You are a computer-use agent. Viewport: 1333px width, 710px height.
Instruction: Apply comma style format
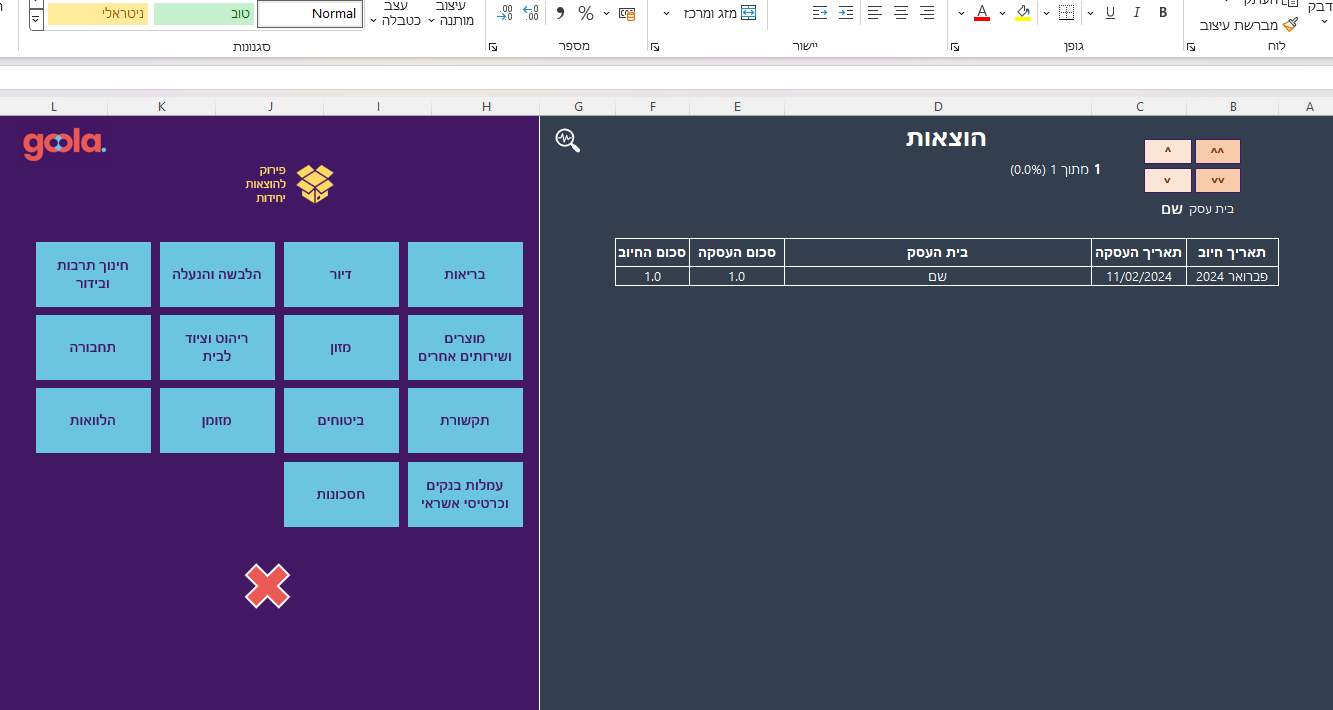[560, 13]
